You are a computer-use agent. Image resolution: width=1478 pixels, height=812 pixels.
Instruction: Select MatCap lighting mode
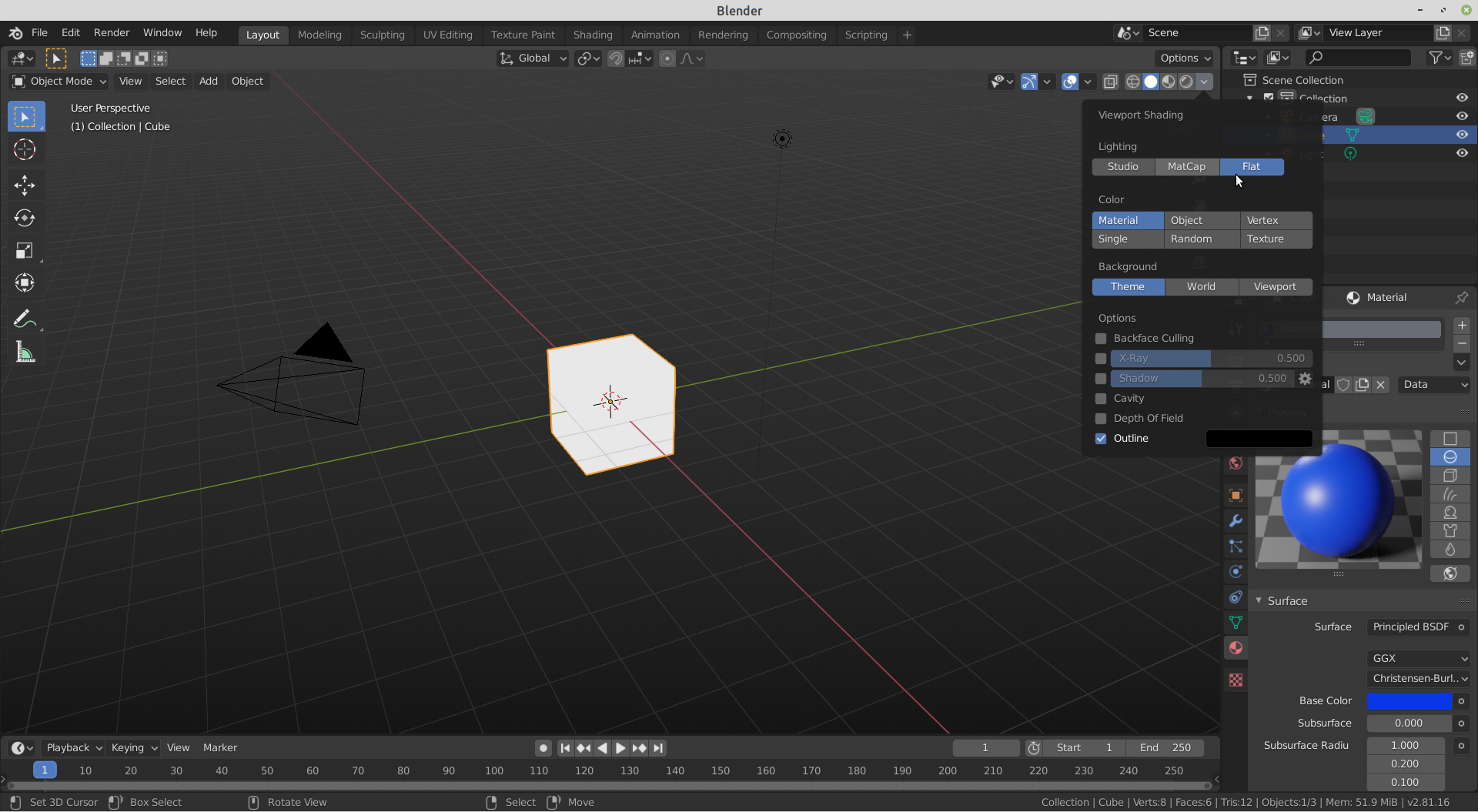tap(1186, 166)
